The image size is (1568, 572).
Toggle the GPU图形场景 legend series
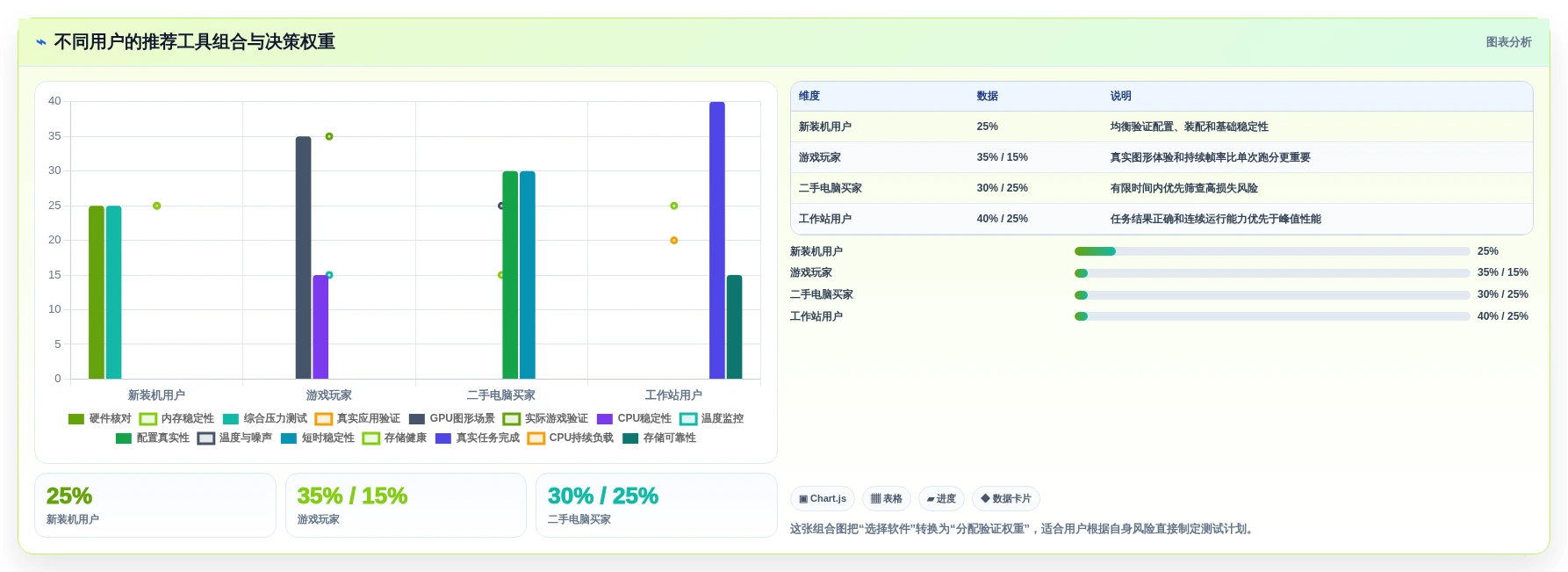pos(452,419)
